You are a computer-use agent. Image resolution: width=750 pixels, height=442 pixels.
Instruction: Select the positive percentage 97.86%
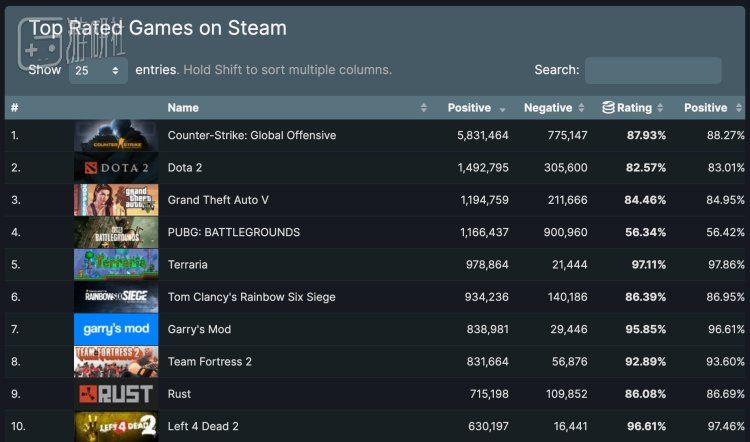tap(726, 265)
